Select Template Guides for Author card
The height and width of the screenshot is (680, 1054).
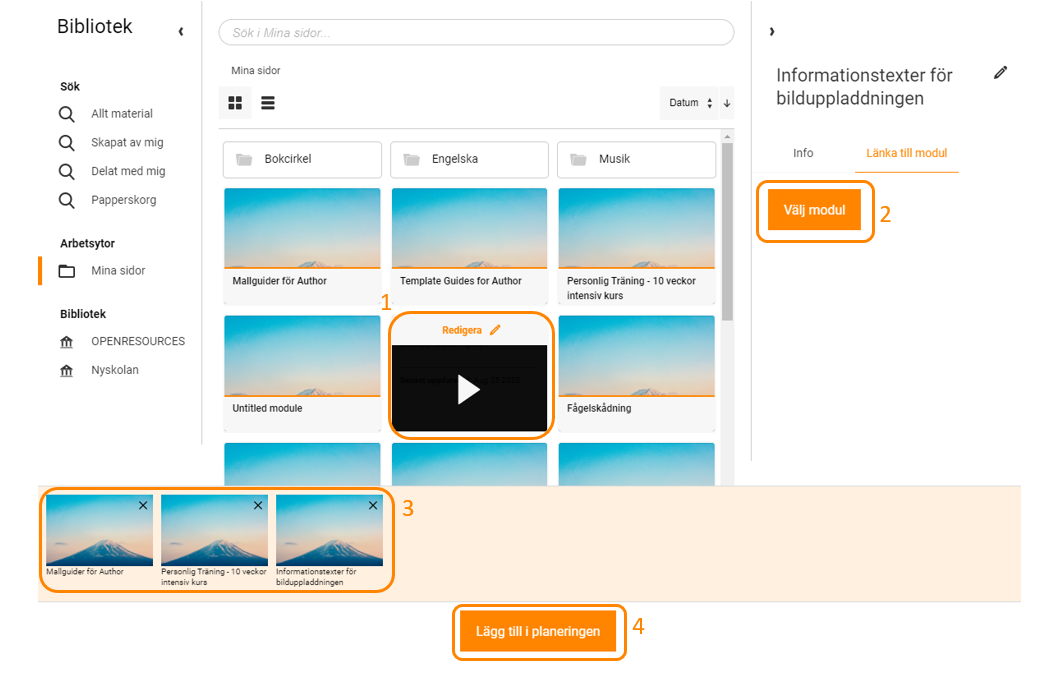point(469,246)
